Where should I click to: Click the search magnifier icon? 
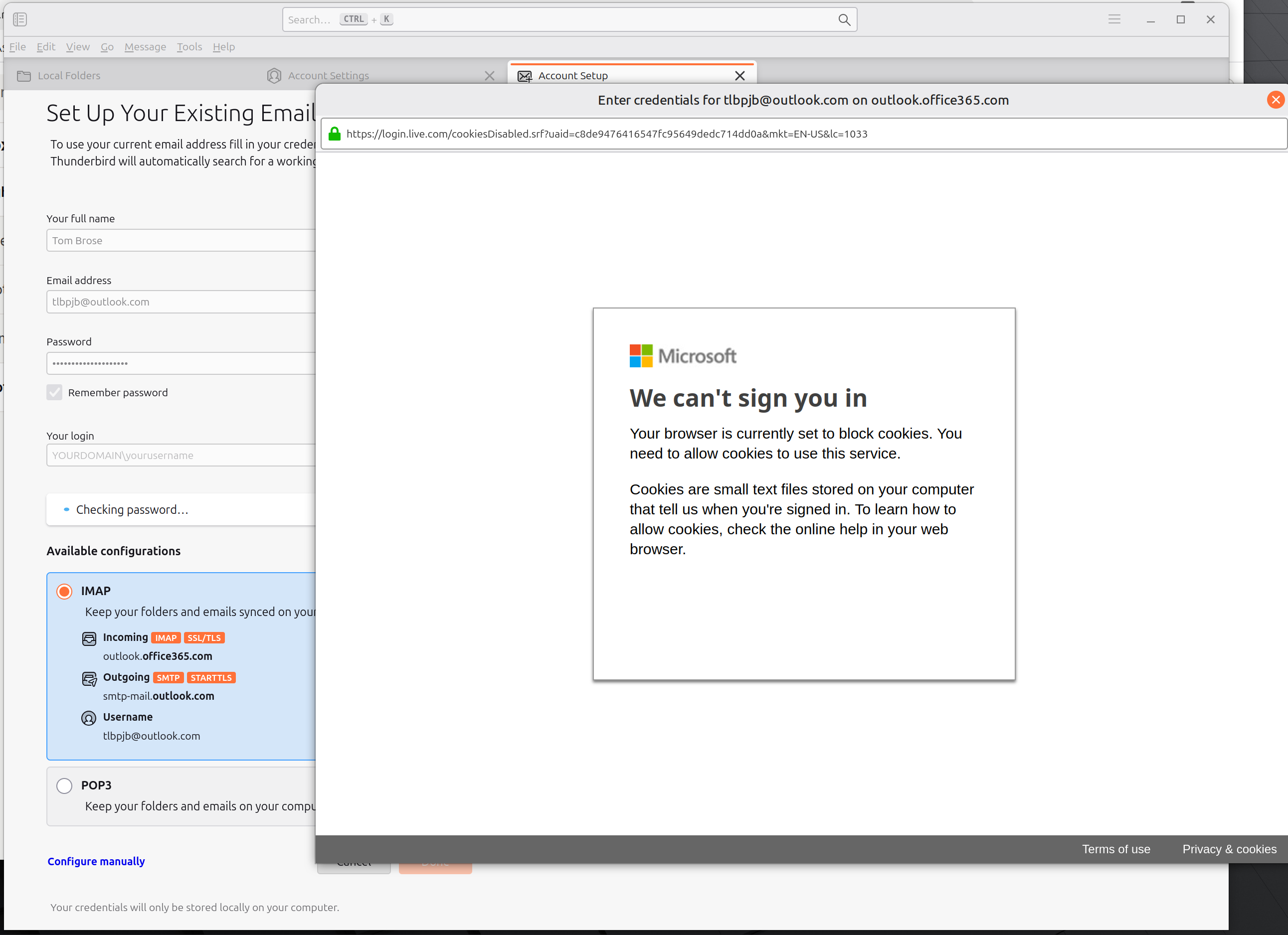[844, 20]
